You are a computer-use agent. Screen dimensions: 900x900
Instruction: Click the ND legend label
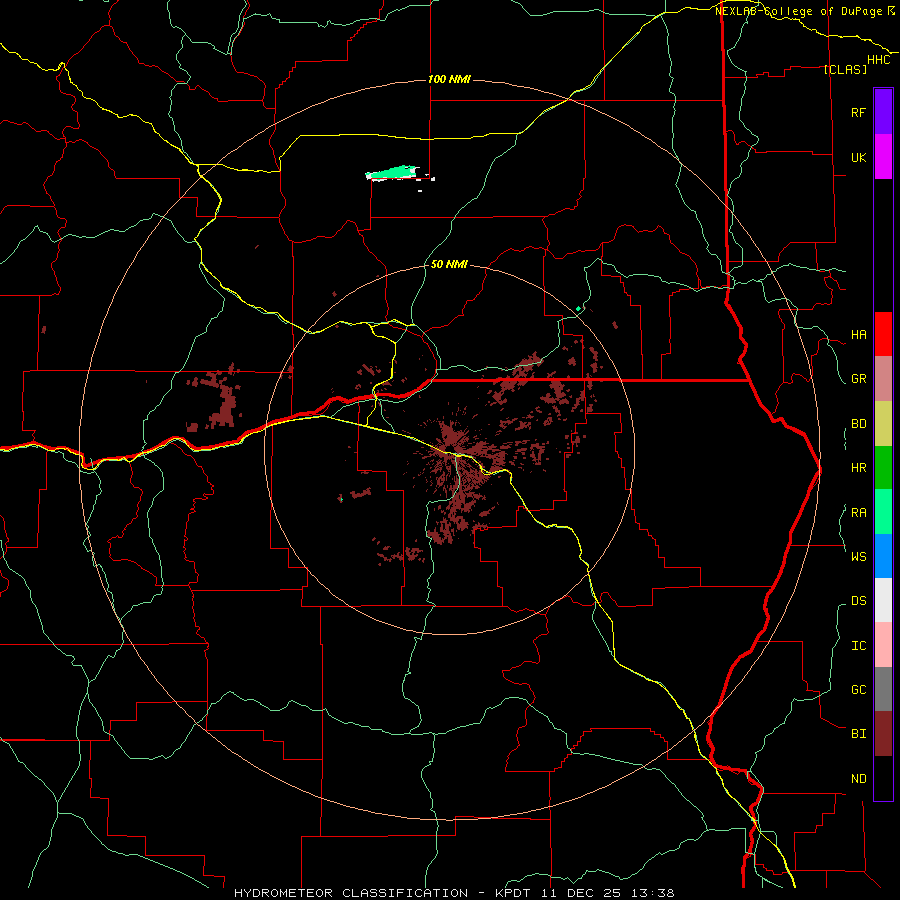pyautogui.click(x=859, y=779)
